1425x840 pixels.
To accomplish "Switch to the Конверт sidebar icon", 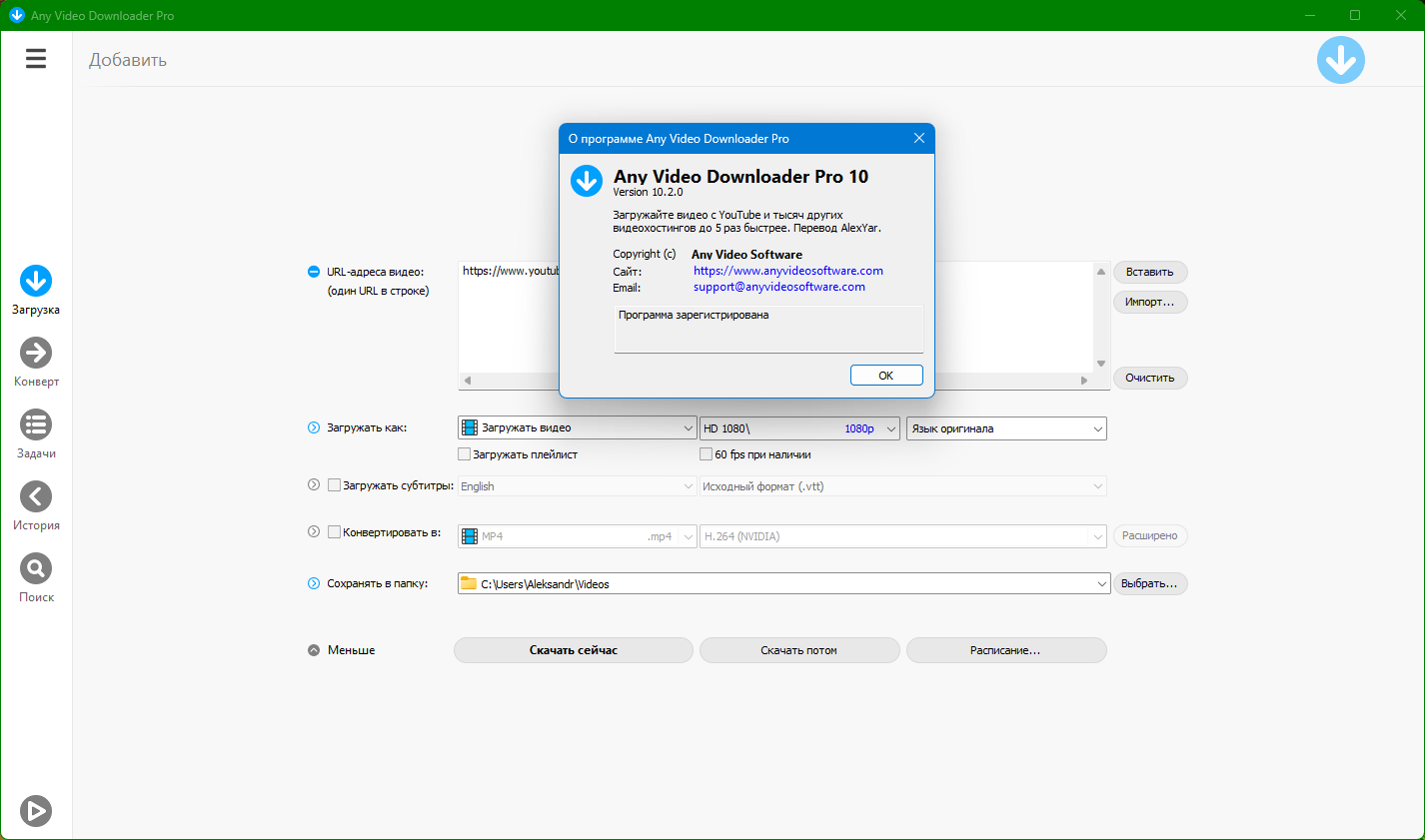I will [36, 354].
